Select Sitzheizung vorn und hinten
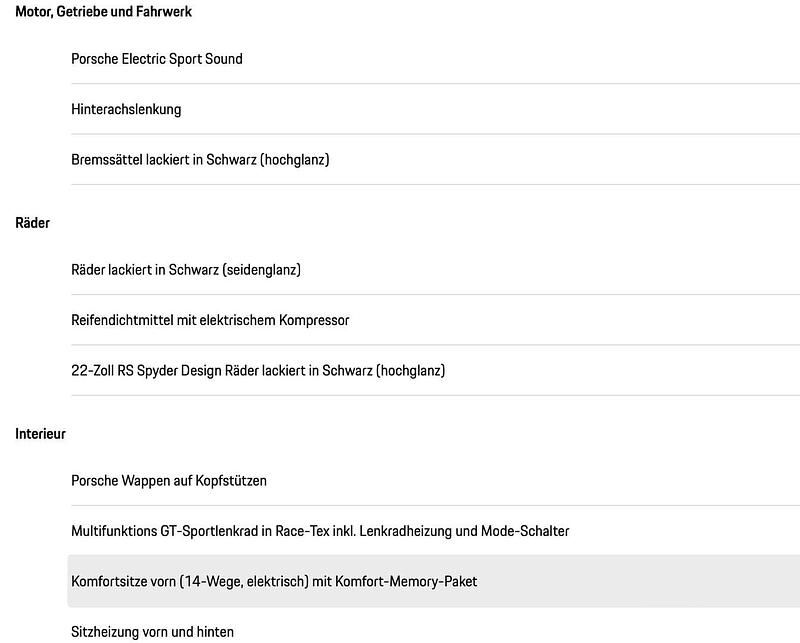Viewport: 800px width, 643px height. 152,631
